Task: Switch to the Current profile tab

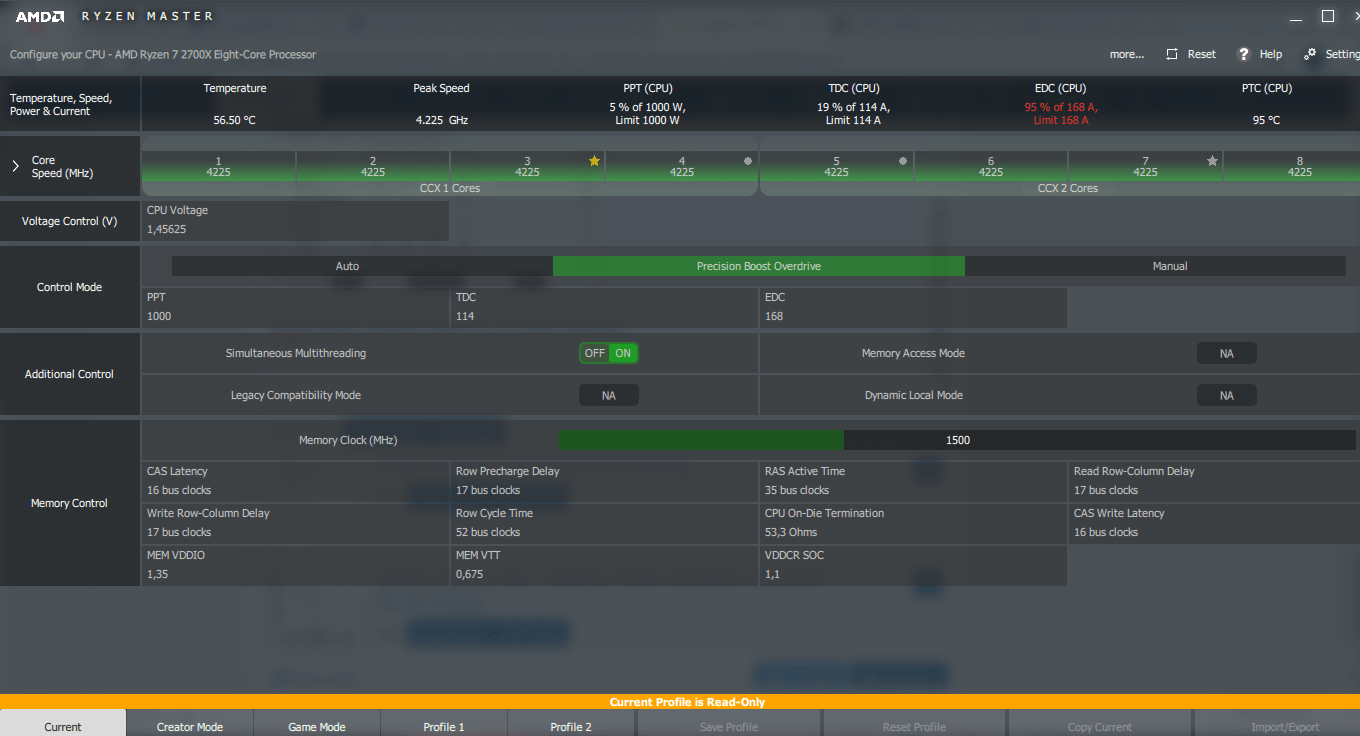Action: tap(63, 724)
